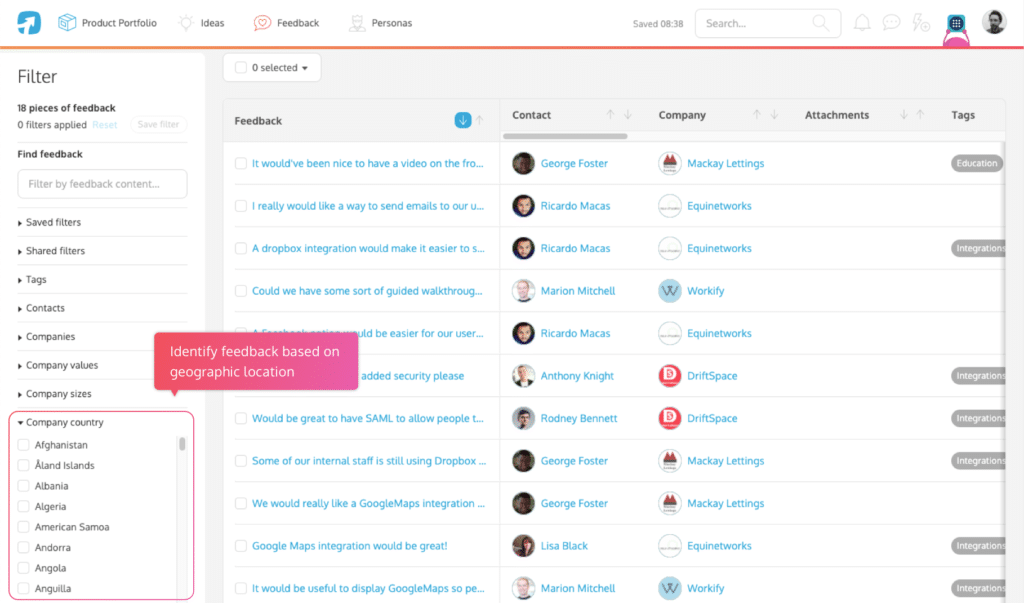Go to the Ideas tab
1024x603 pixels.
point(202,23)
